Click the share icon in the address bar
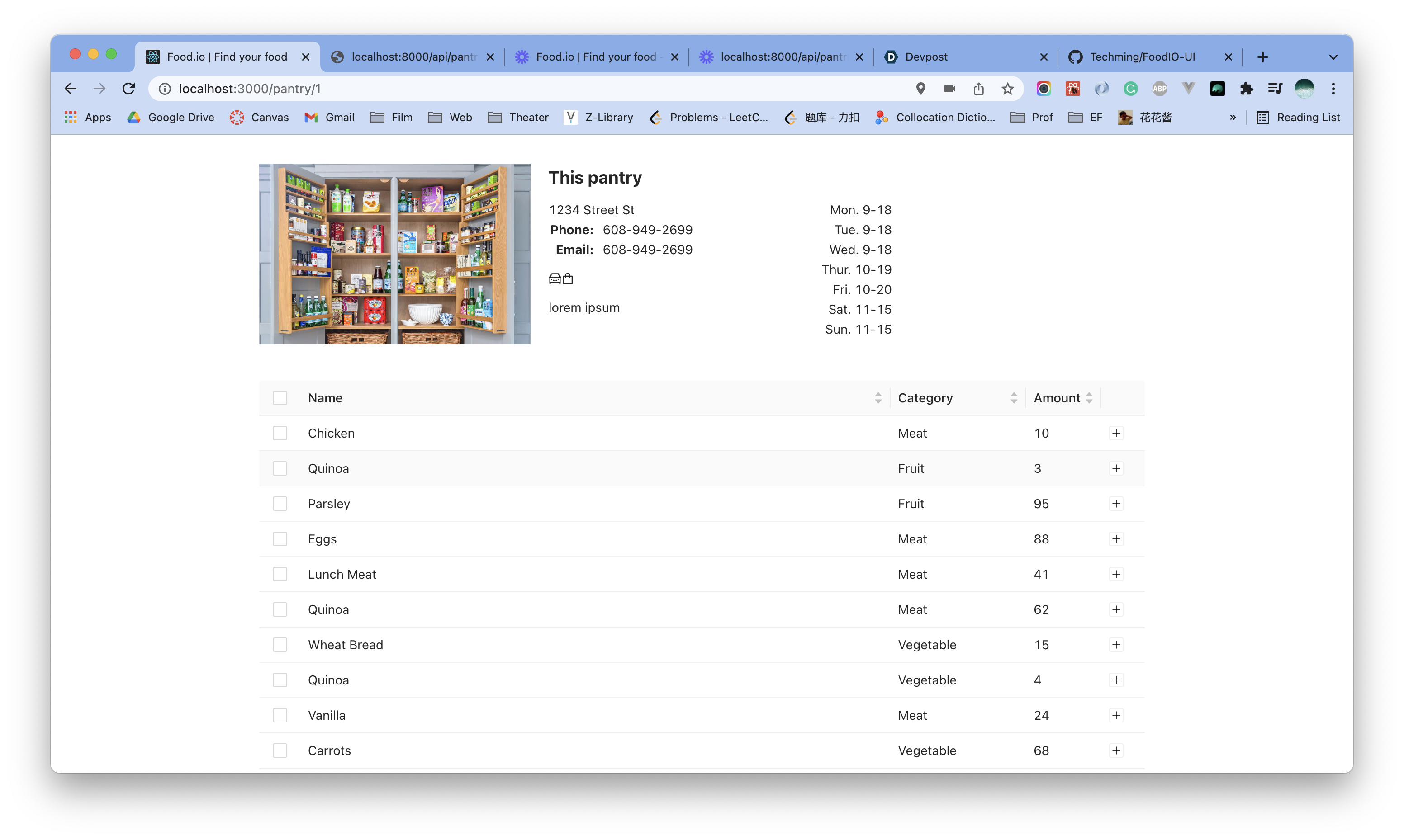The height and width of the screenshot is (840, 1404). 979,89
